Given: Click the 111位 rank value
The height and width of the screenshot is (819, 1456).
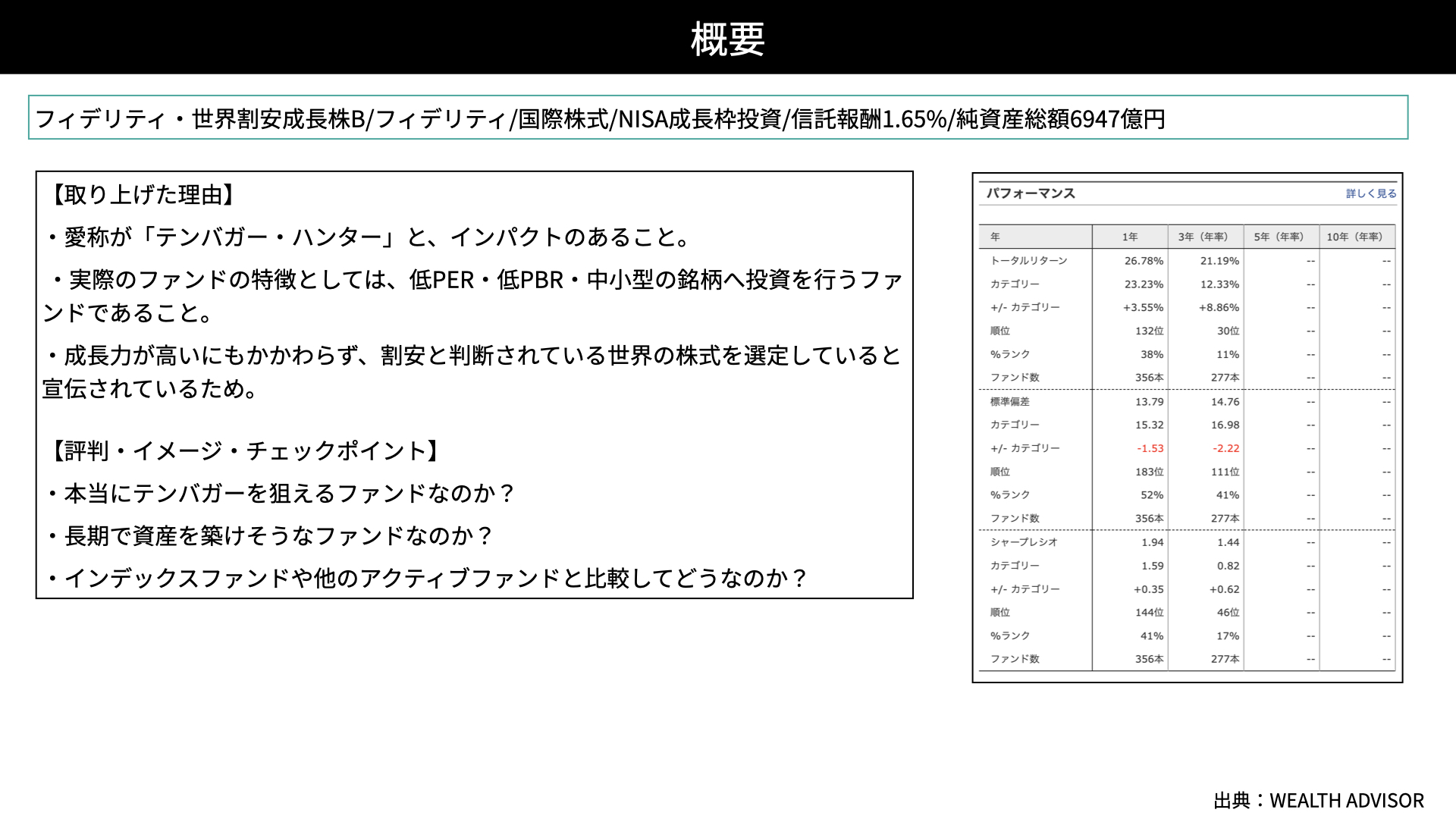Looking at the screenshot, I should (x=1225, y=472).
